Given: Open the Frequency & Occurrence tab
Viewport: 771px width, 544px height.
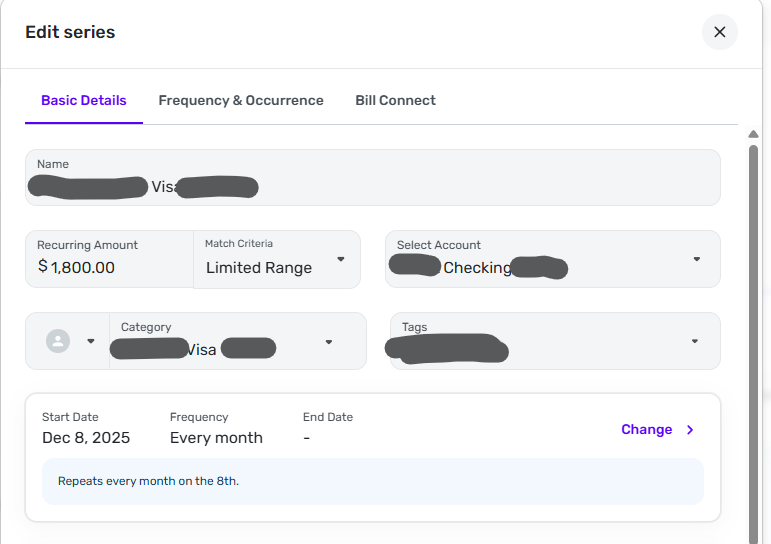Looking at the screenshot, I should point(241,100).
